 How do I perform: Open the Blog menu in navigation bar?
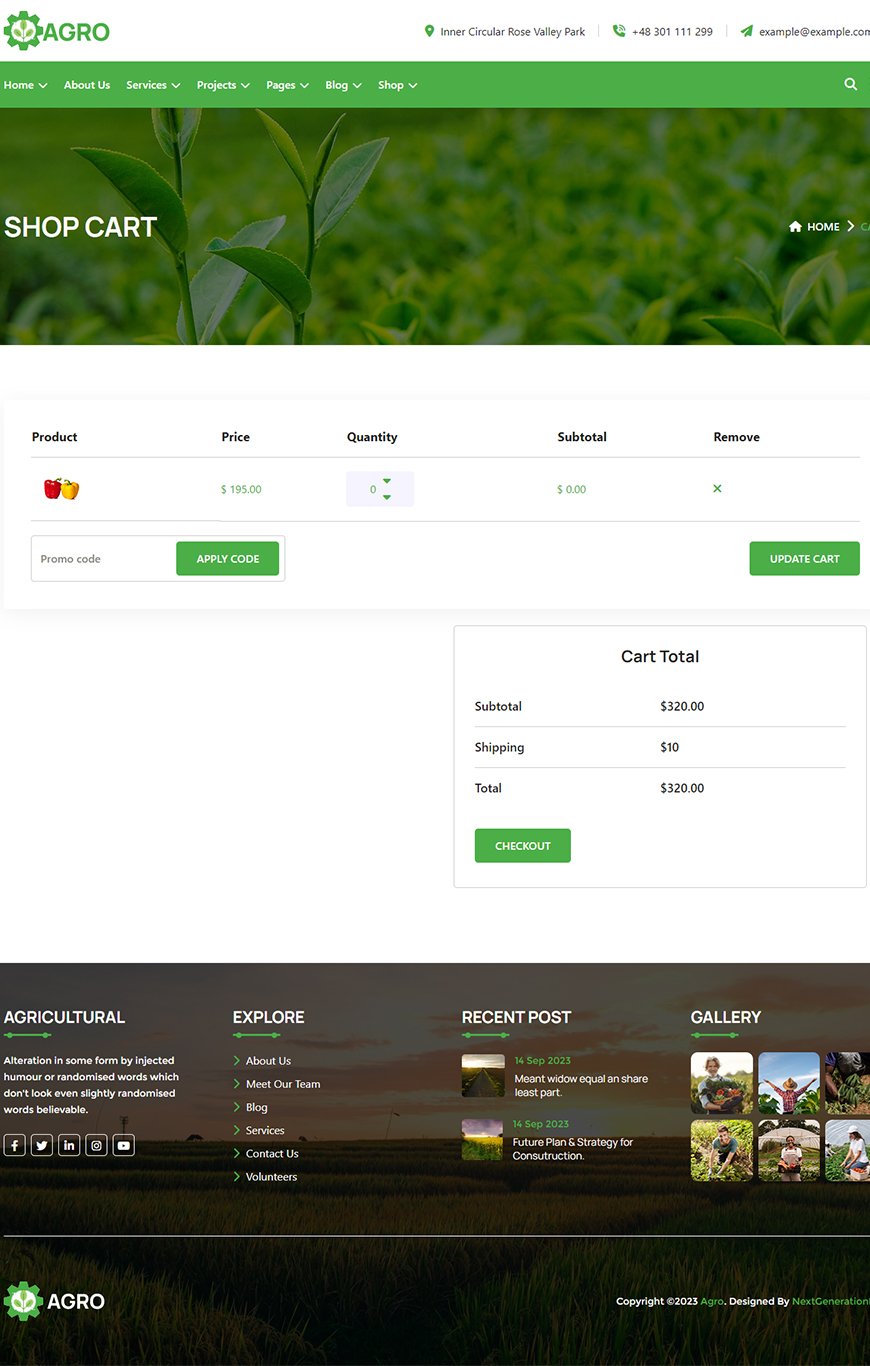click(343, 85)
